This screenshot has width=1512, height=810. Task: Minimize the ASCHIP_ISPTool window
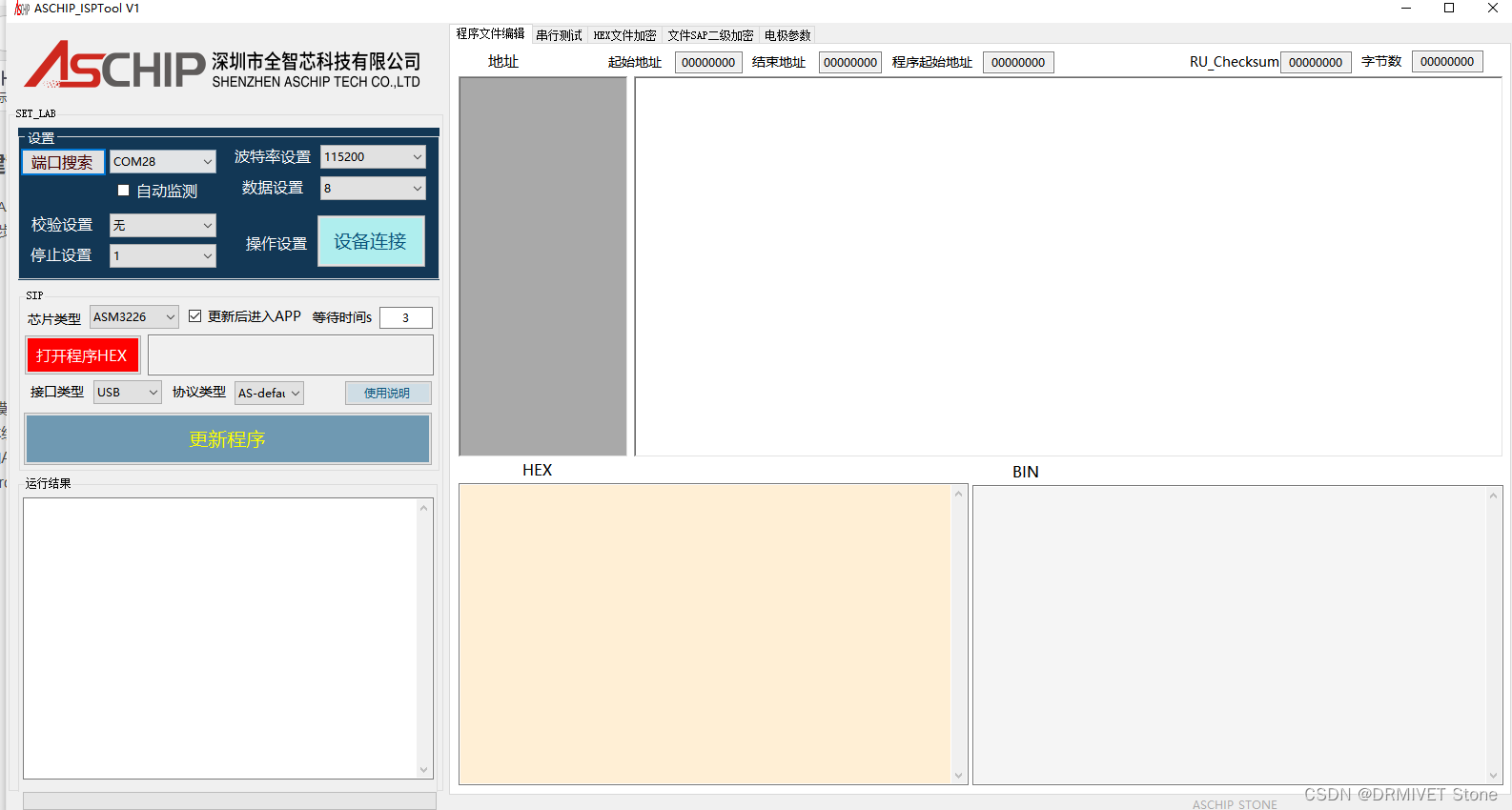(1406, 9)
